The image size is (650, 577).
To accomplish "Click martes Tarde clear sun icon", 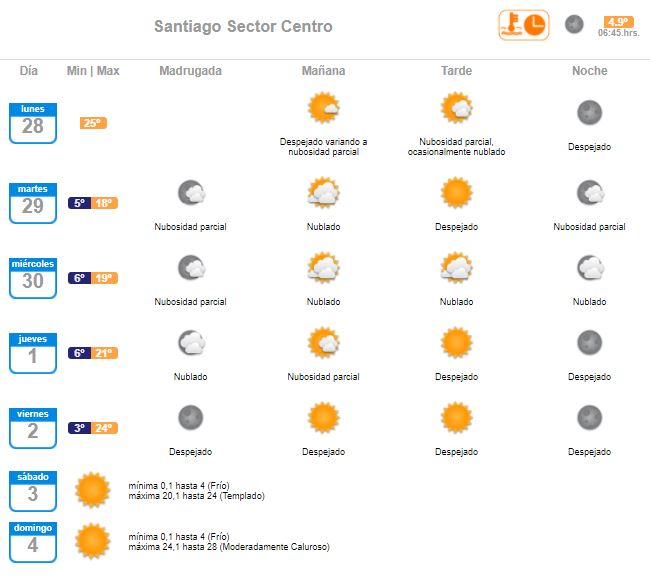I will [456, 193].
